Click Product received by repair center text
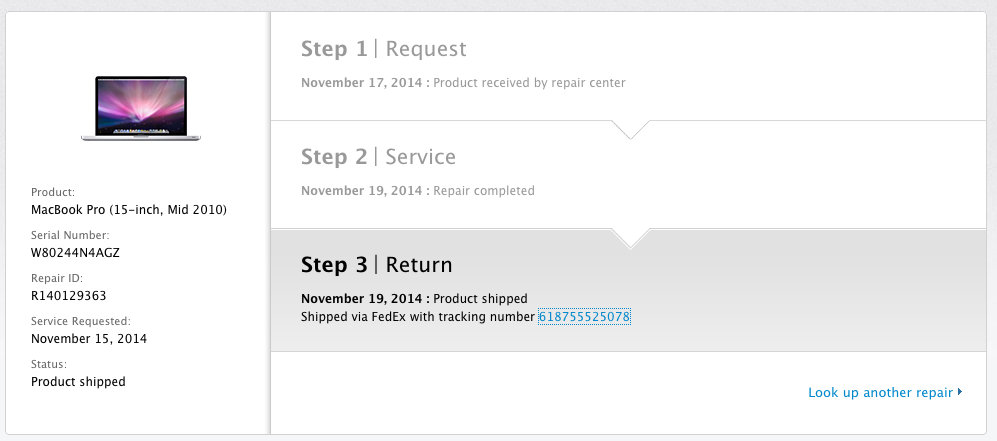Viewport: 997px width, 441px height. [529, 83]
